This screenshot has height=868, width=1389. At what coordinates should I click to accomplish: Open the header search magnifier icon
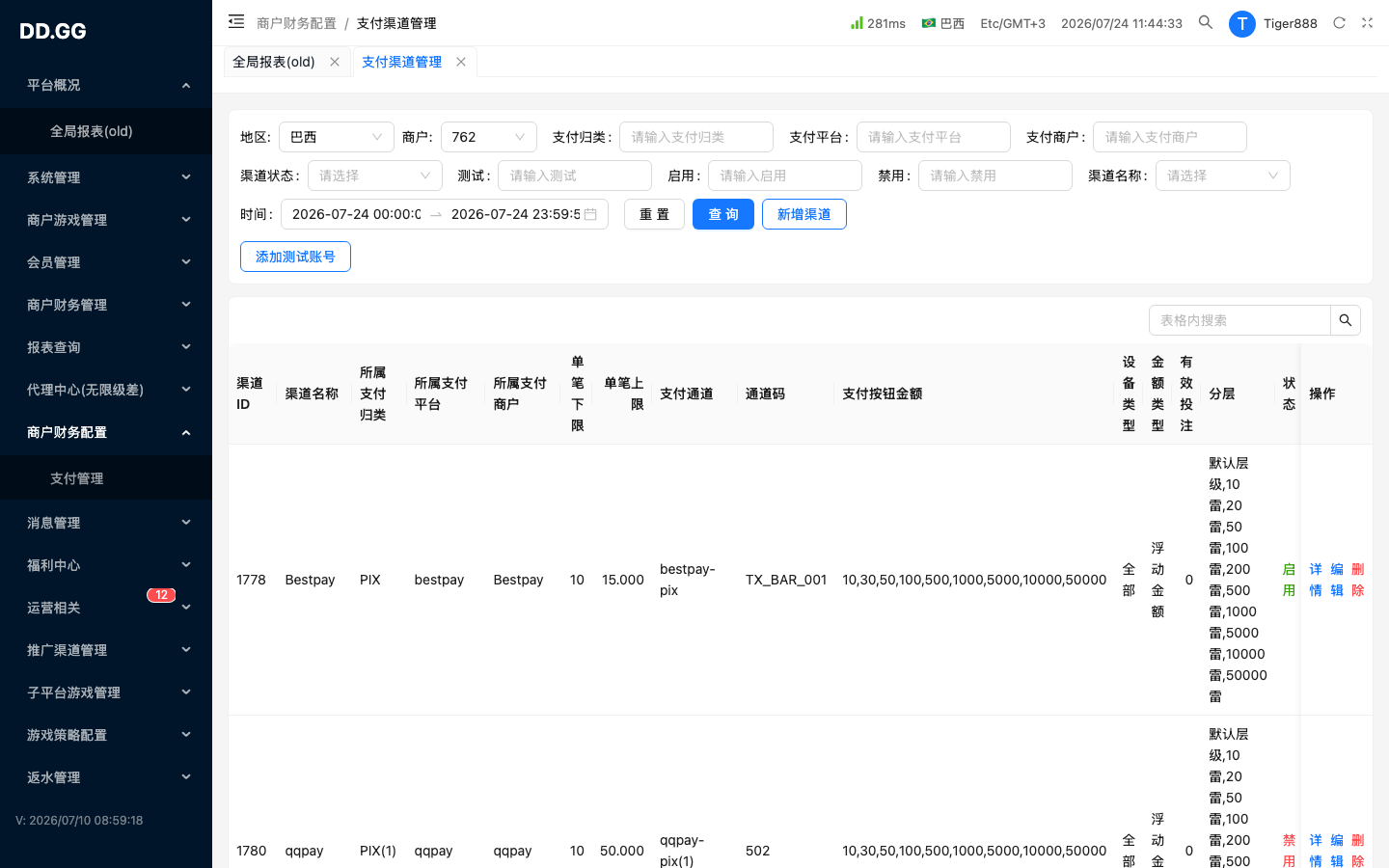click(x=1206, y=22)
